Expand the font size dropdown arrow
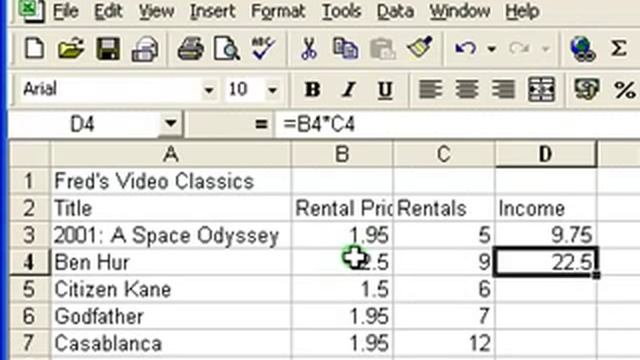Image resolution: width=640 pixels, height=360 pixels. 272,89
